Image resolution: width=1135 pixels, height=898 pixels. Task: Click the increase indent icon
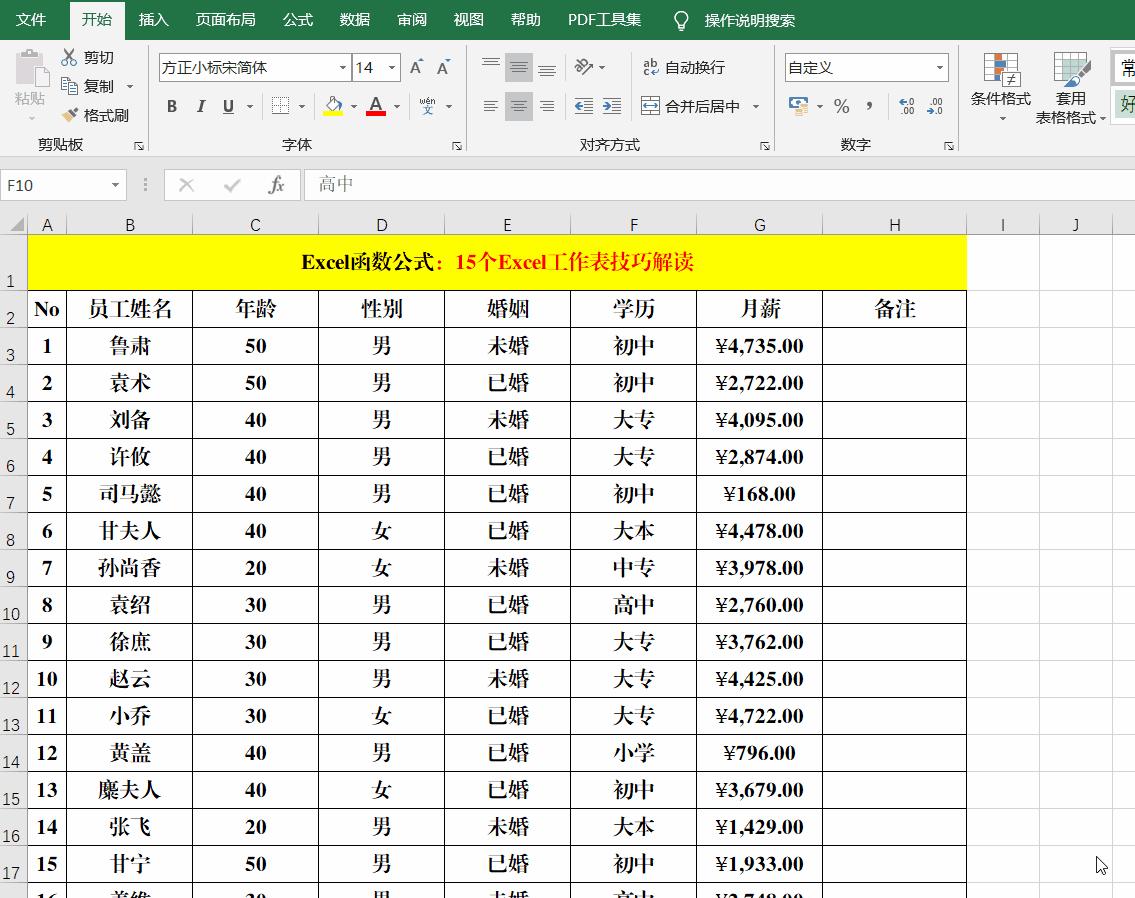tap(609, 104)
